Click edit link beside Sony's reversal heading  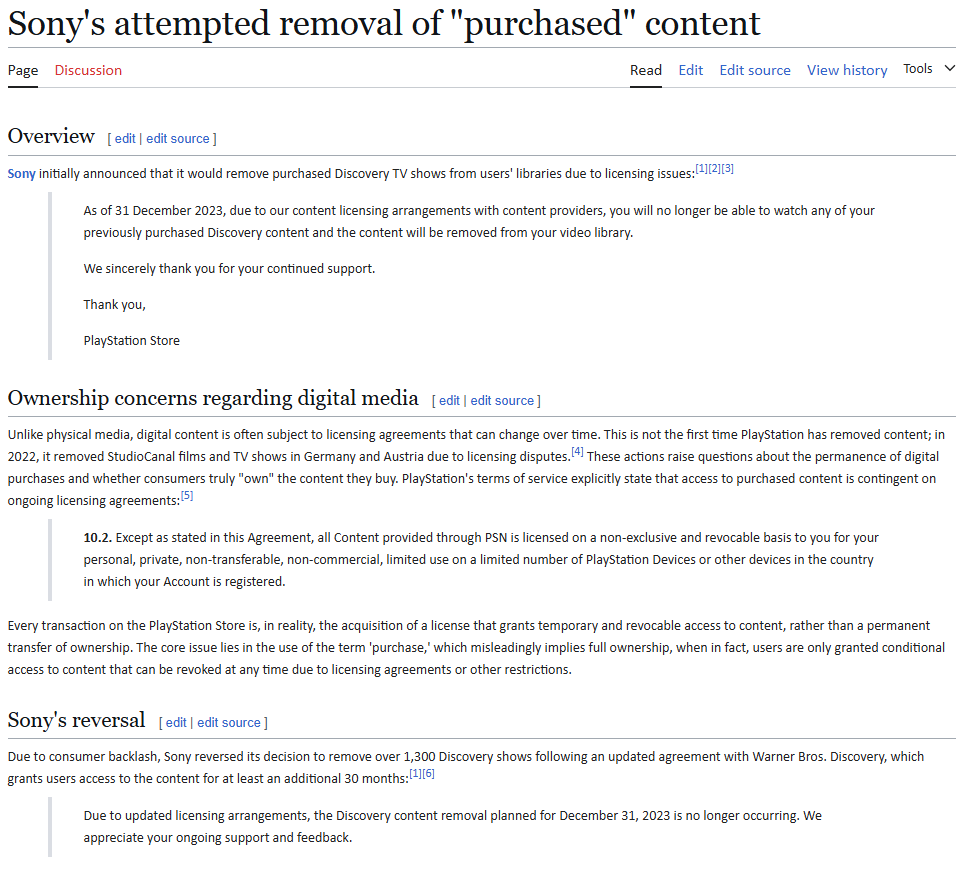point(176,723)
